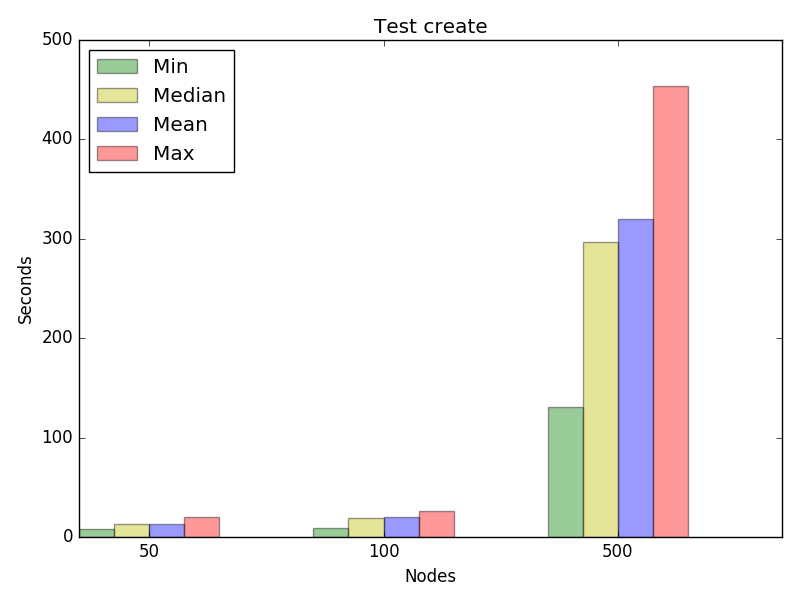Click the 'Median' legend text
800x600 pixels.
tap(189, 96)
